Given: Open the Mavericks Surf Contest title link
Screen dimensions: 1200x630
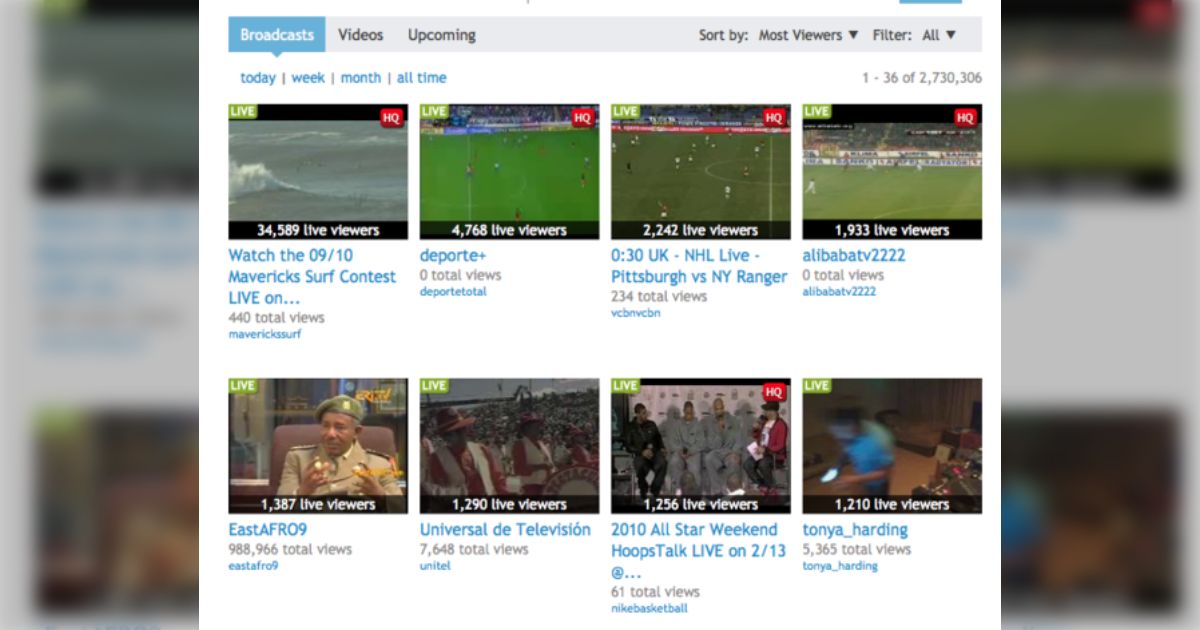Looking at the screenshot, I should 312,276.
